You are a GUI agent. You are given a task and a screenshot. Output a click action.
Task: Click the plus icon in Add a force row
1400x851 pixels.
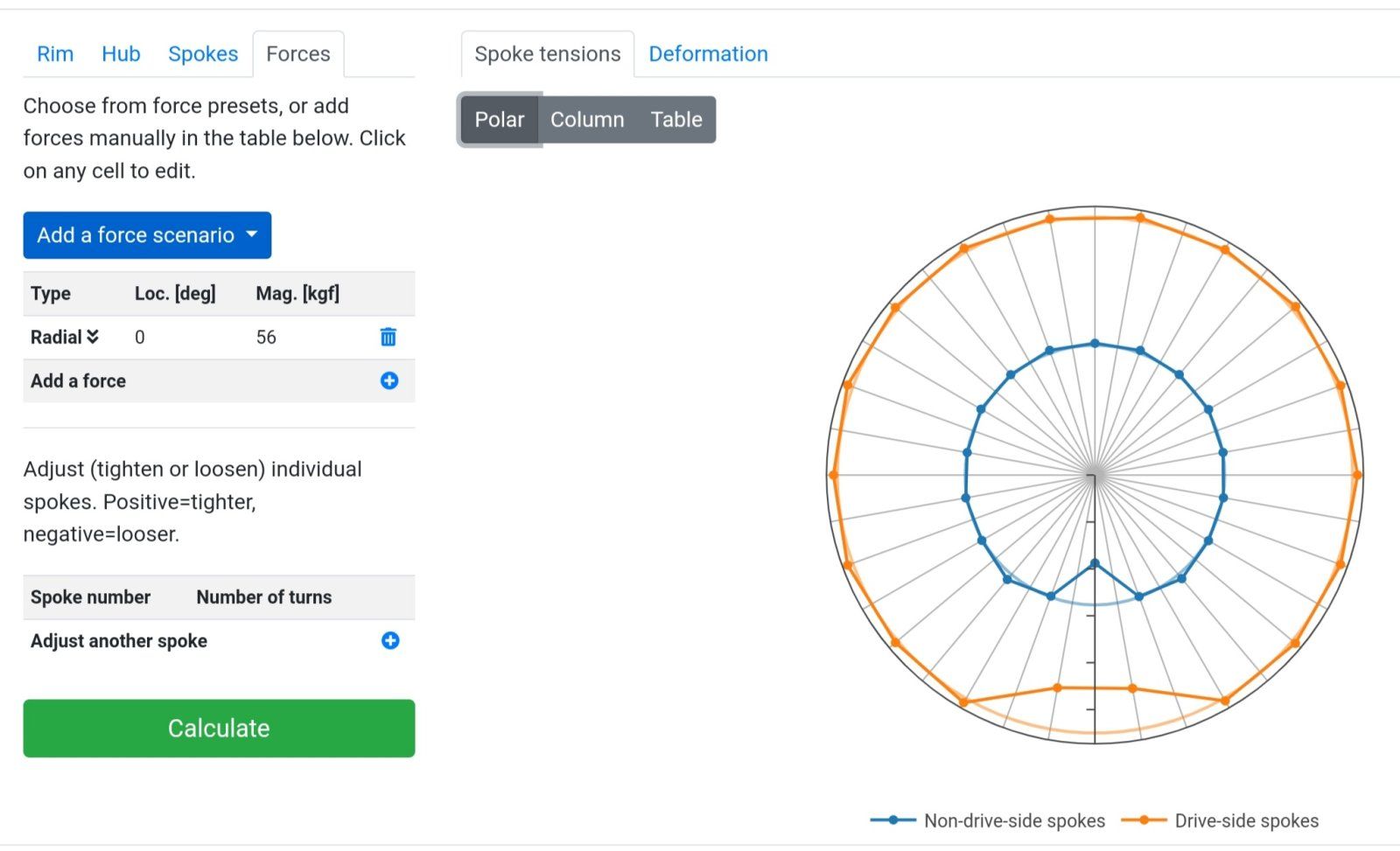(389, 380)
